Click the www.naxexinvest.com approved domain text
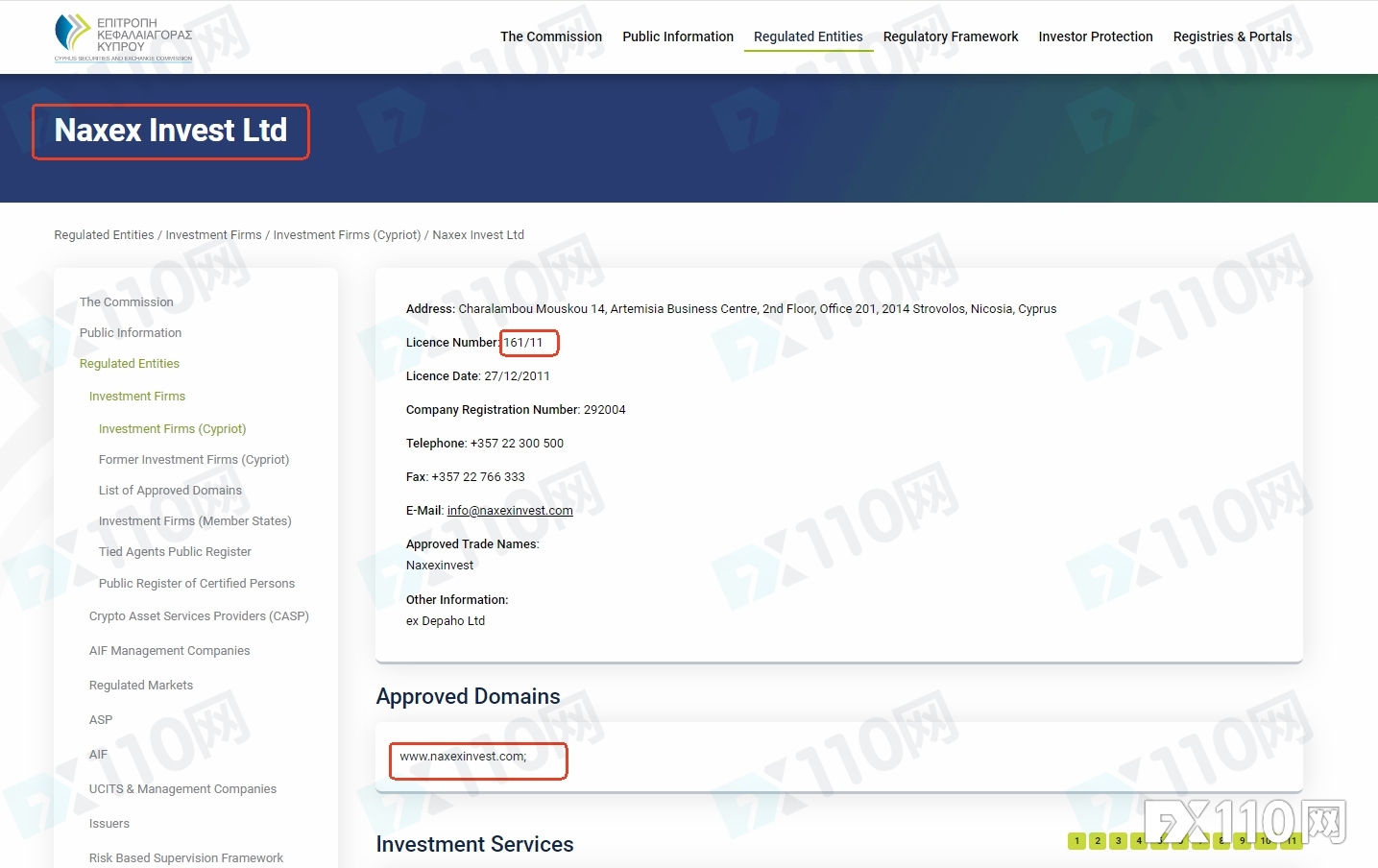 463,757
